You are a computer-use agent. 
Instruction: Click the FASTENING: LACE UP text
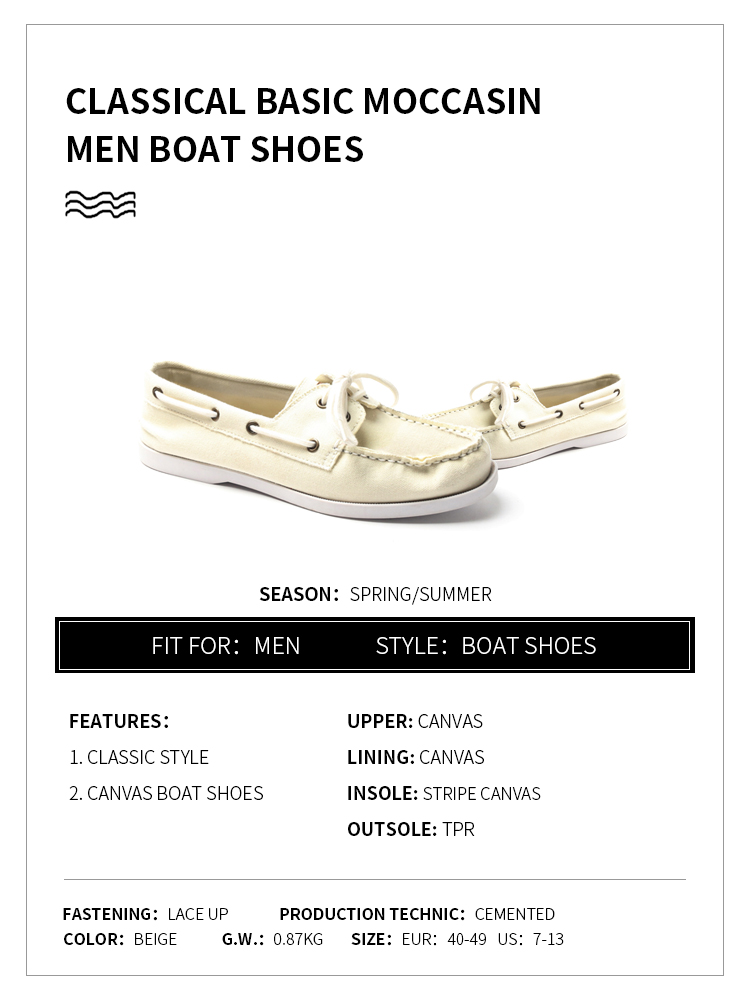(145, 914)
